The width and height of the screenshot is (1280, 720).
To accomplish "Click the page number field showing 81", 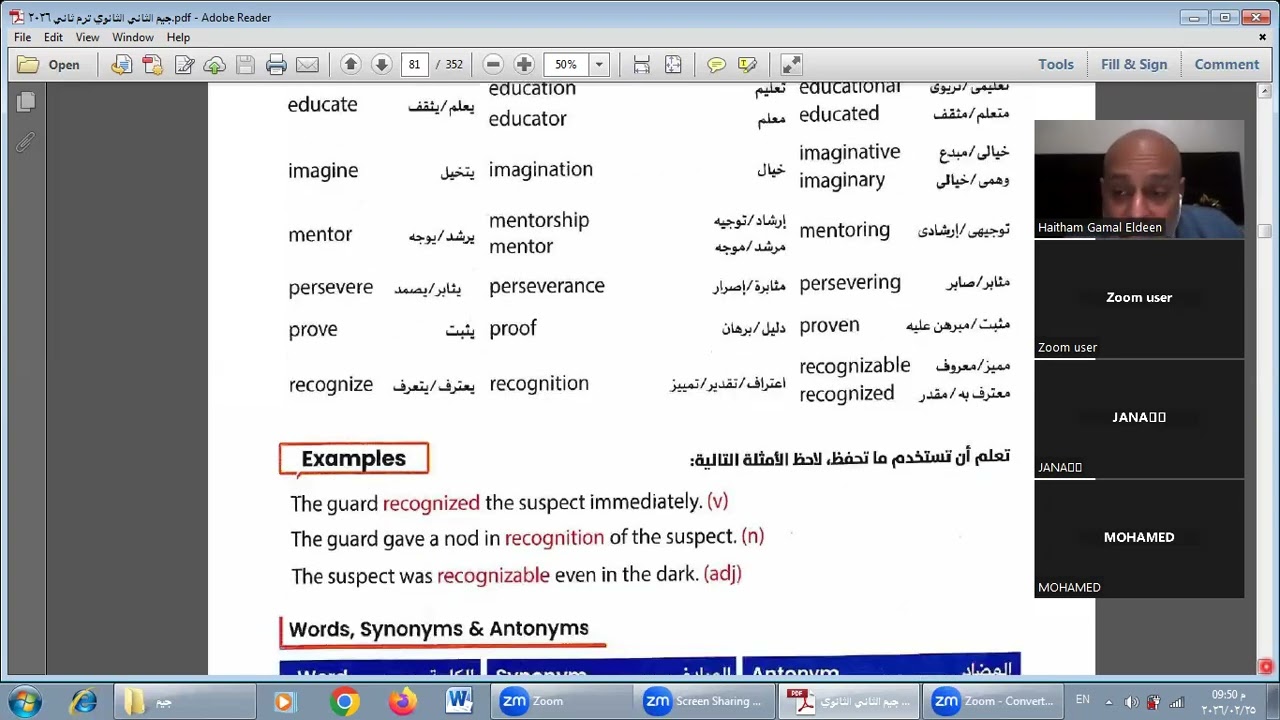I will click(x=414, y=65).
